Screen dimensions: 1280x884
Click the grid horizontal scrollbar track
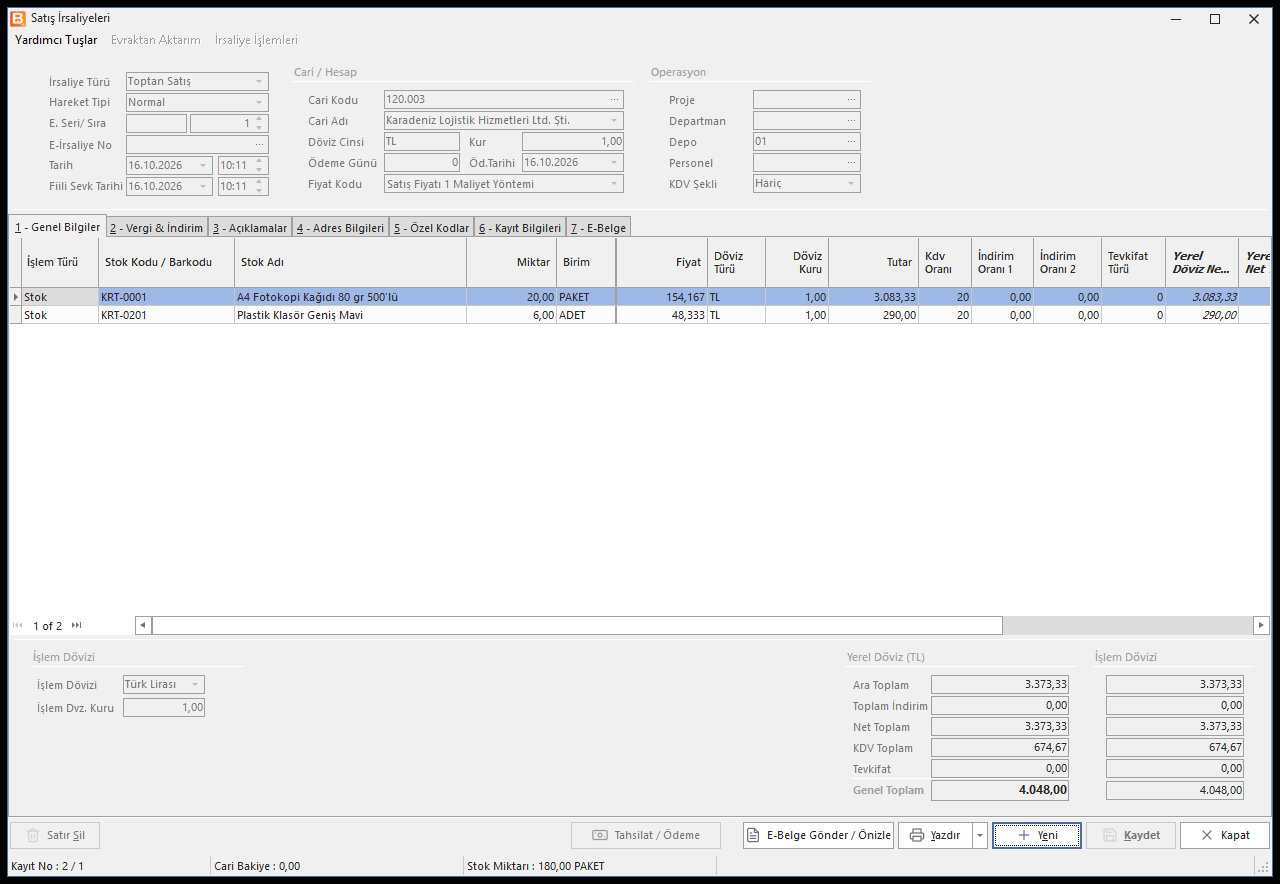point(1127,625)
